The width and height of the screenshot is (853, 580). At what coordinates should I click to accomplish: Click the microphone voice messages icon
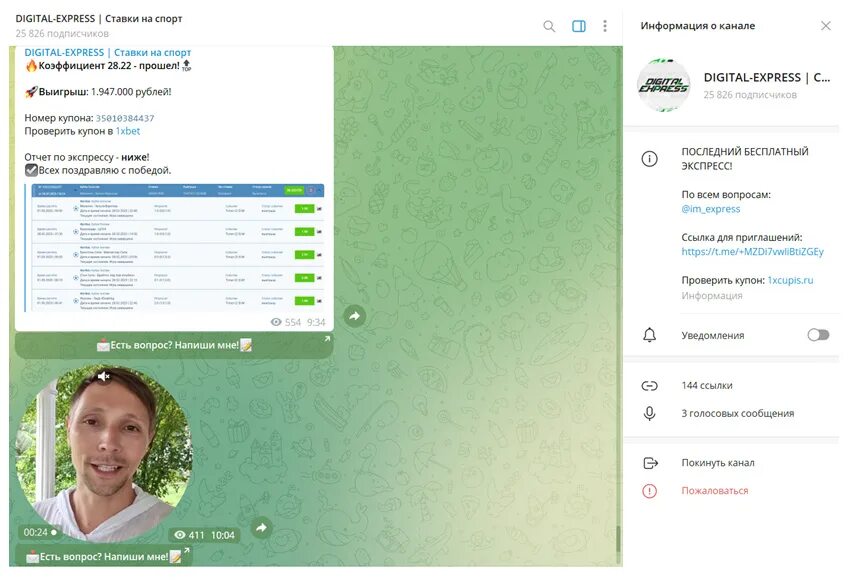(650, 414)
